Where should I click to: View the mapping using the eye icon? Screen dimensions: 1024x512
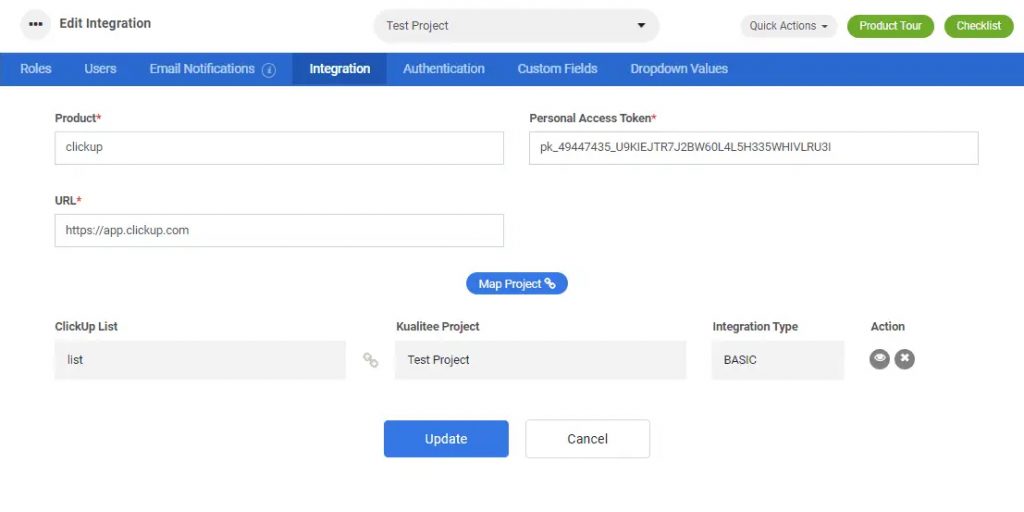(879, 359)
